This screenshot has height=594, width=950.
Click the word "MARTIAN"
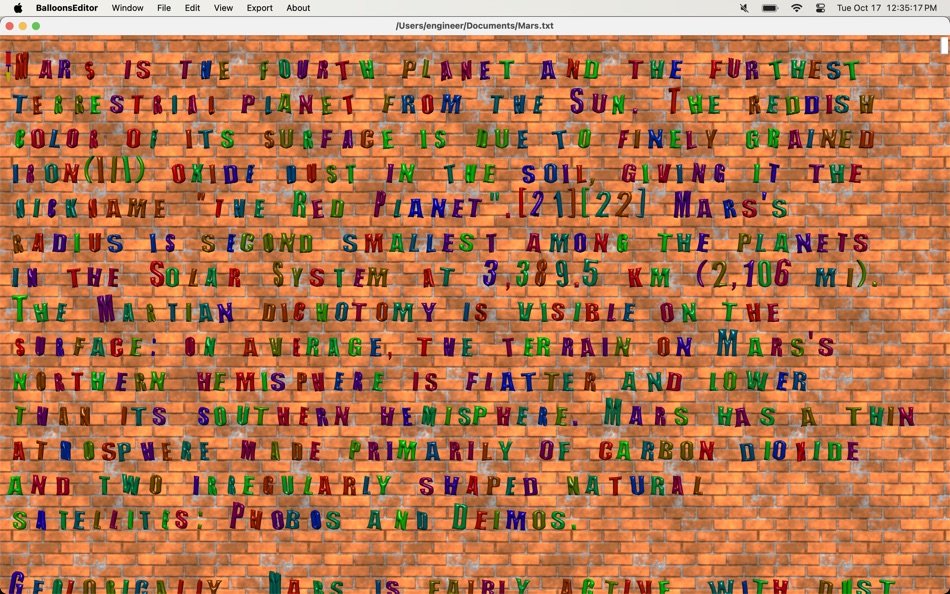point(166,310)
